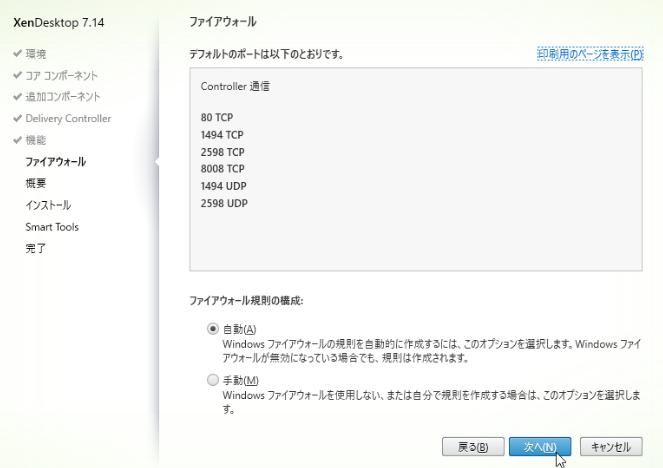Image resolution: width=663 pixels, height=468 pixels.
Task: Select the 機能 step in the sidebar
Action: [36, 140]
